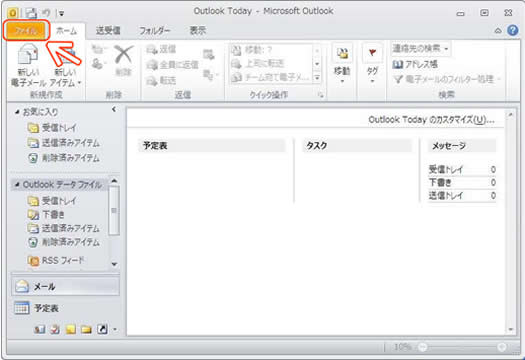Click the Outlook application icon in title bar
Viewport: 525px width, 360px height.
pos(12,13)
